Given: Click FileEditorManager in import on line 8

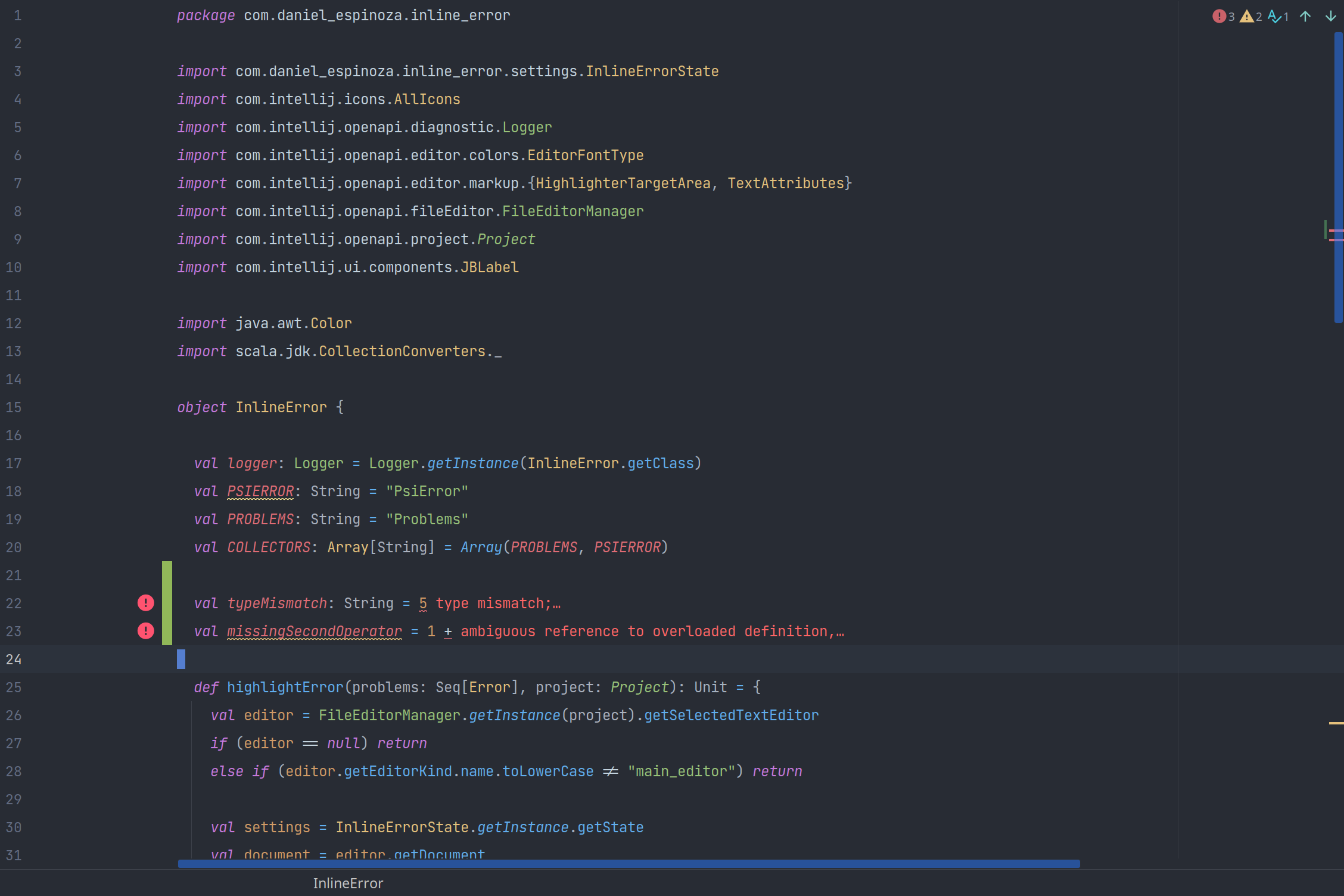Looking at the screenshot, I should click(573, 211).
